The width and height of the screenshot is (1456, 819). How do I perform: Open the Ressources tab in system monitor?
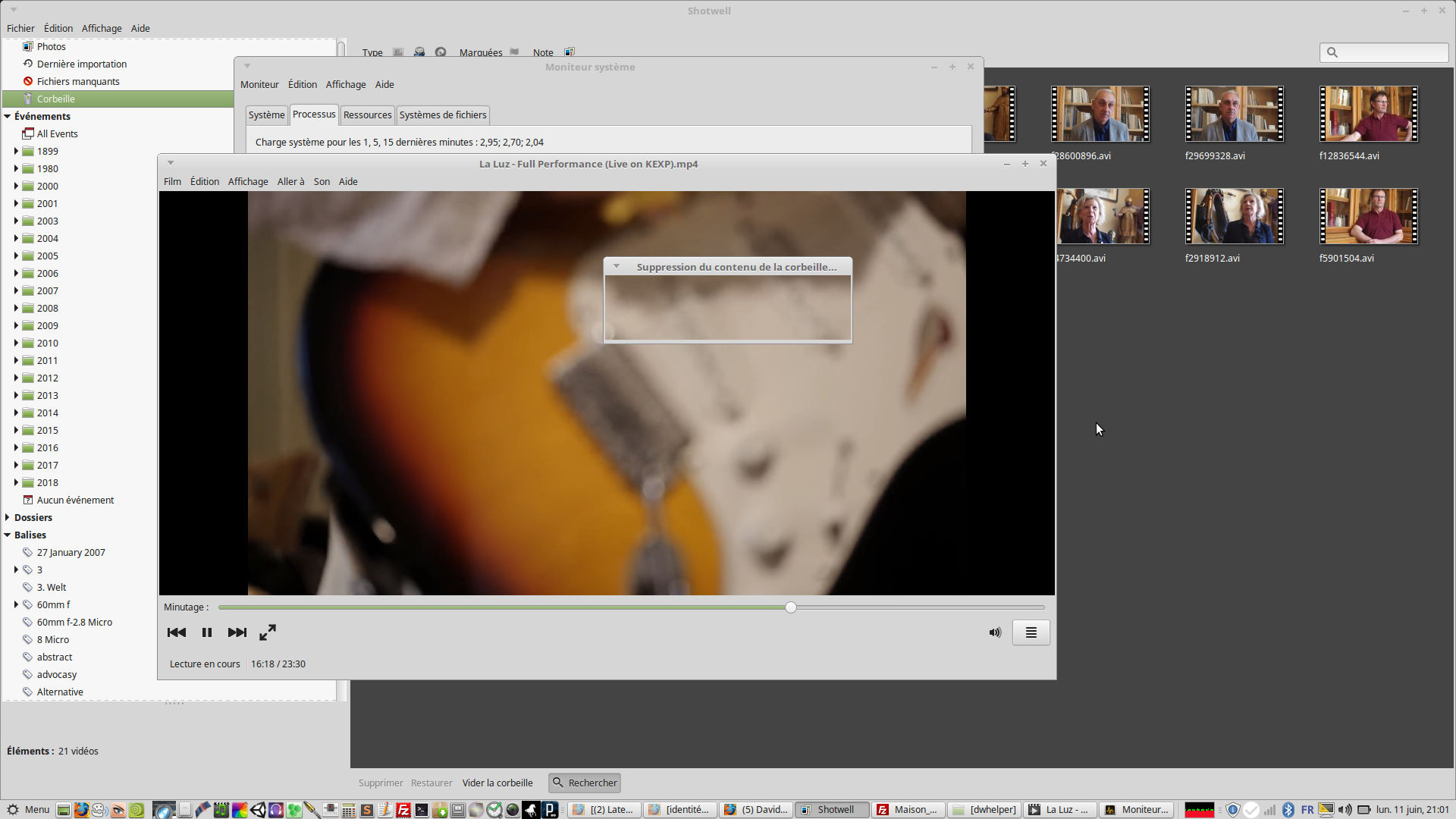pyautogui.click(x=367, y=115)
